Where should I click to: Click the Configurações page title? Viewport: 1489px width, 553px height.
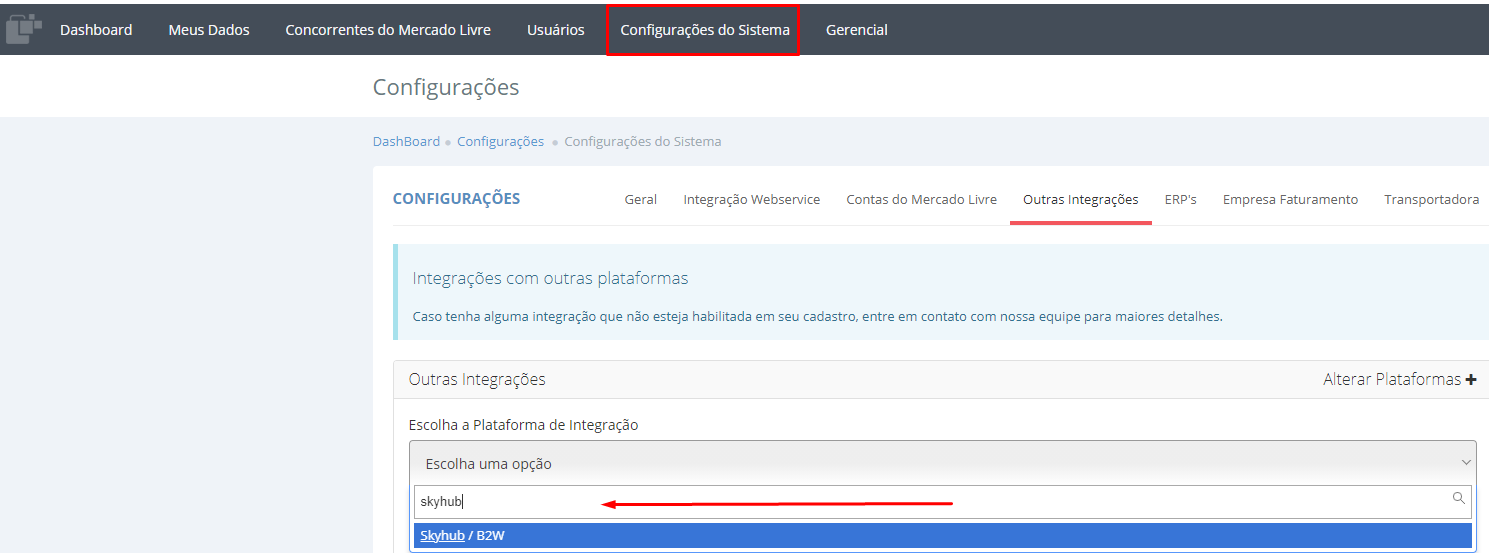click(x=446, y=88)
